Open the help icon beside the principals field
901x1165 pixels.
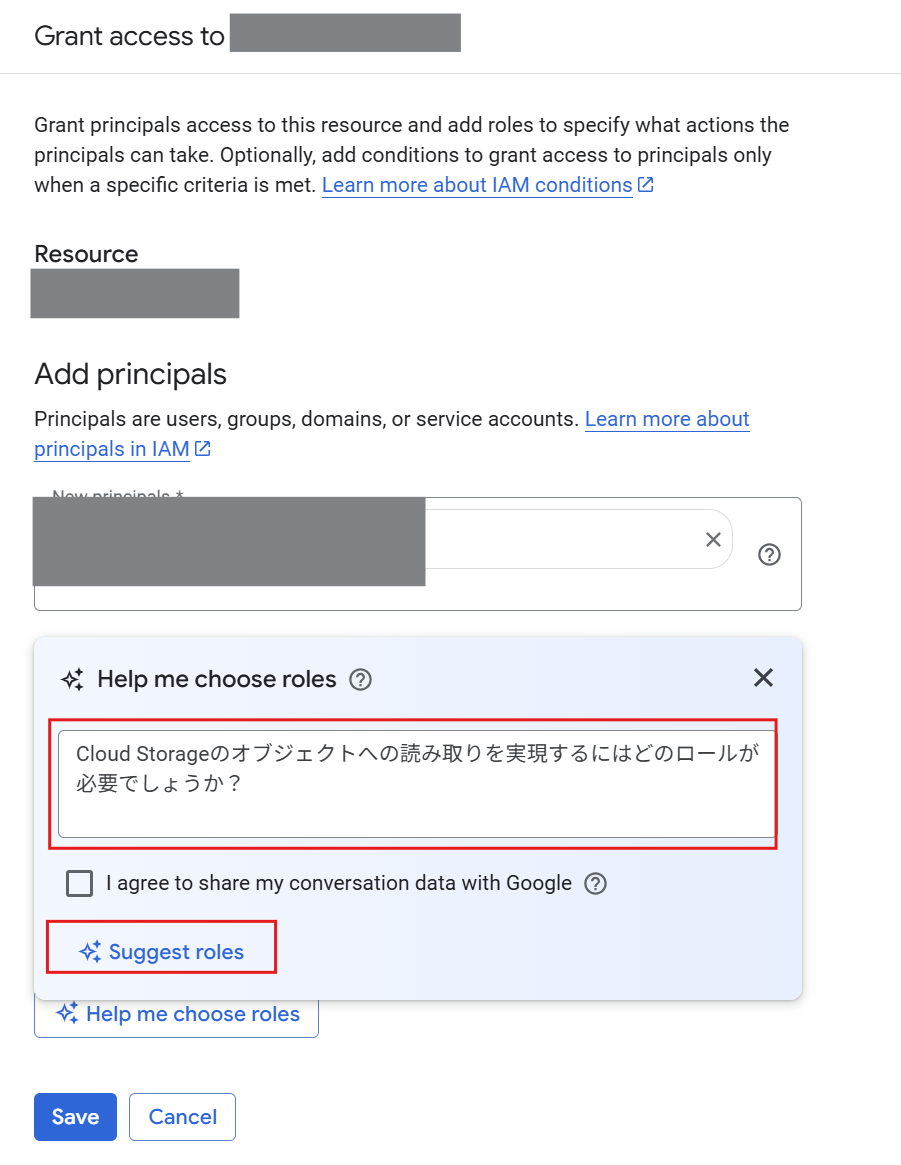768,554
